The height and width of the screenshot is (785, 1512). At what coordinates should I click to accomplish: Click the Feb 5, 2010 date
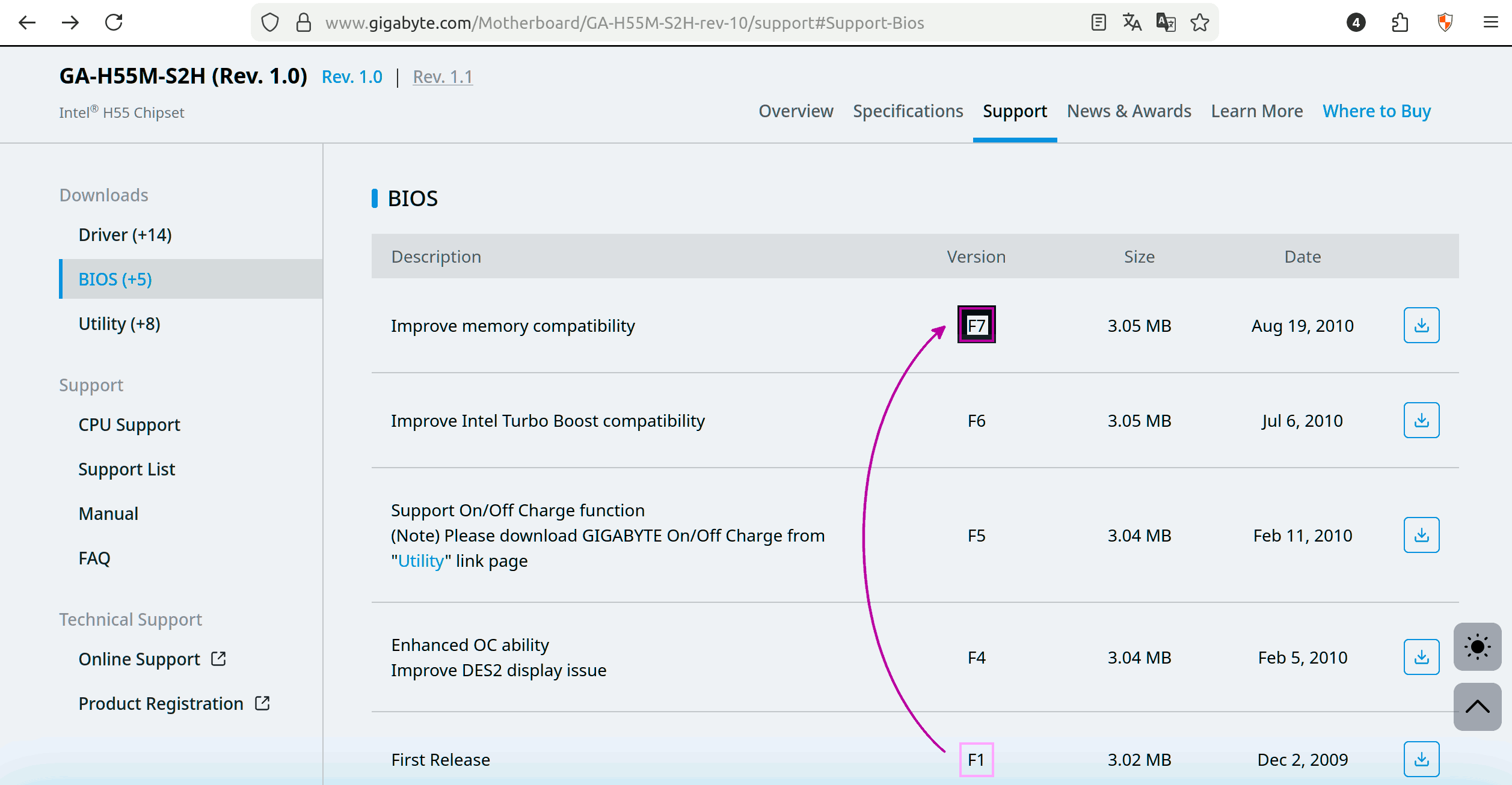pyautogui.click(x=1302, y=658)
